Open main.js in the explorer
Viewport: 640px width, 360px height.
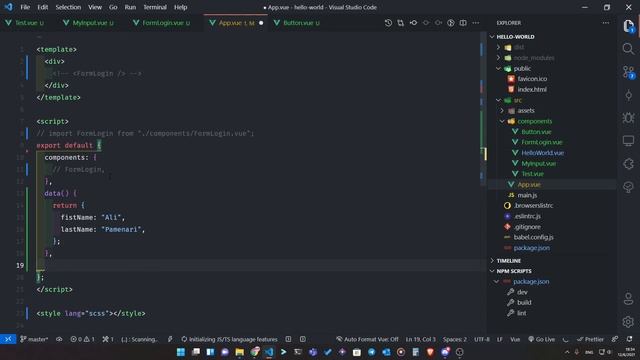tap(527, 195)
